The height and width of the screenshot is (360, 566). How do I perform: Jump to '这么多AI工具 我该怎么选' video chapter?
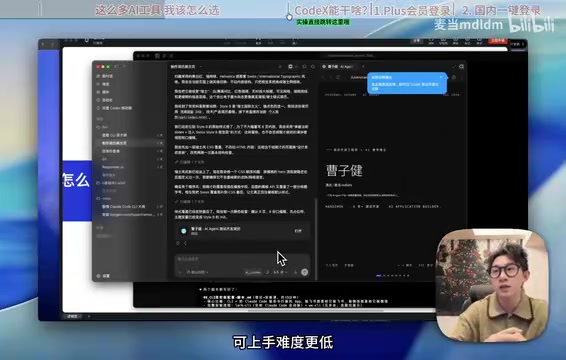[x=157, y=10]
